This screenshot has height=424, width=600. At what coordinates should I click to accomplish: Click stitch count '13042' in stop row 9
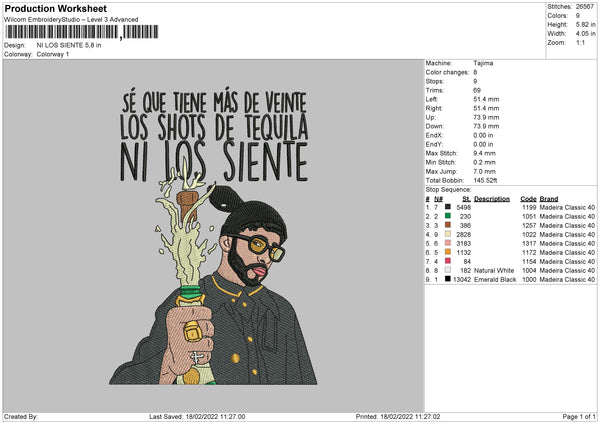click(462, 279)
